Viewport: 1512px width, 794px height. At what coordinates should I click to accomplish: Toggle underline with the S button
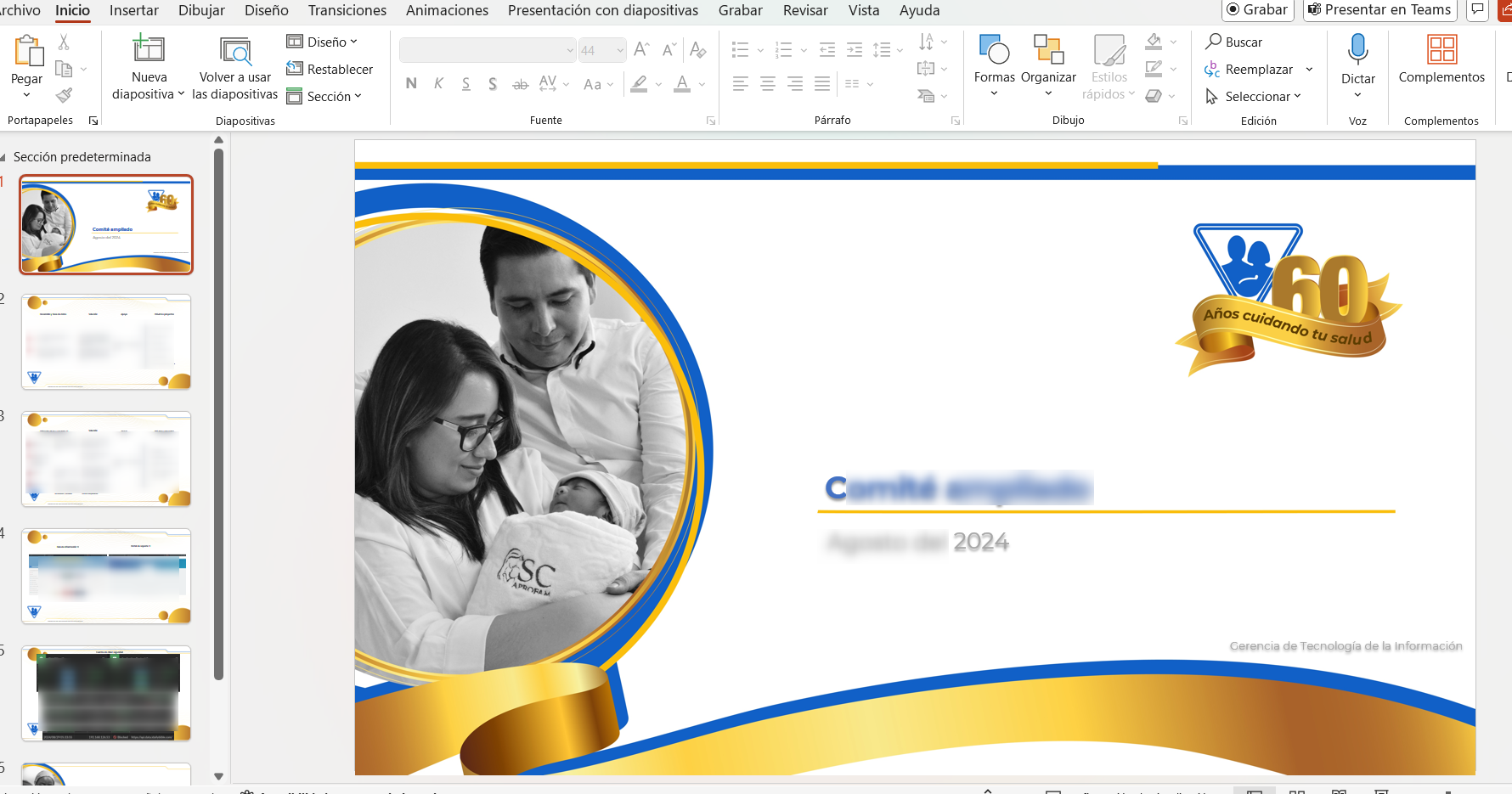click(x=465, y=83)
